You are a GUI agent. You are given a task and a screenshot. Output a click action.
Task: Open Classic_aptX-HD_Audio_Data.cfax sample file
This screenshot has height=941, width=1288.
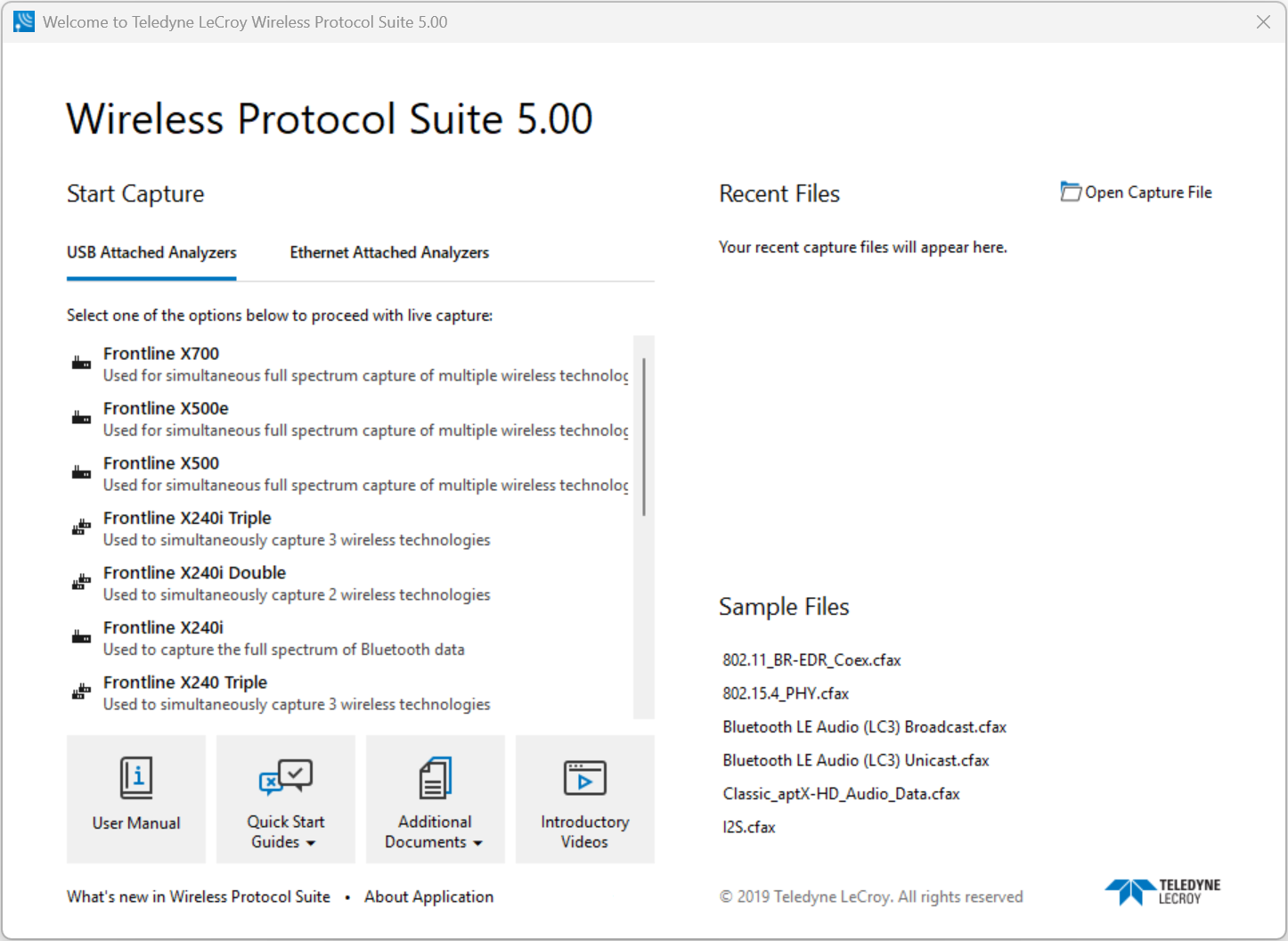pos(842,794)
